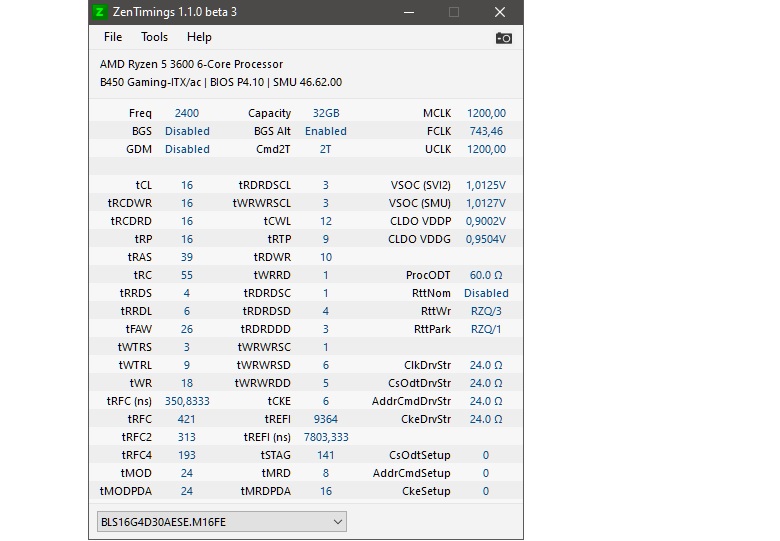The image size is (780, 541).
Task: Click the MCLK value 1200,00
Action: pyautogui.click(x=486, y=113)
